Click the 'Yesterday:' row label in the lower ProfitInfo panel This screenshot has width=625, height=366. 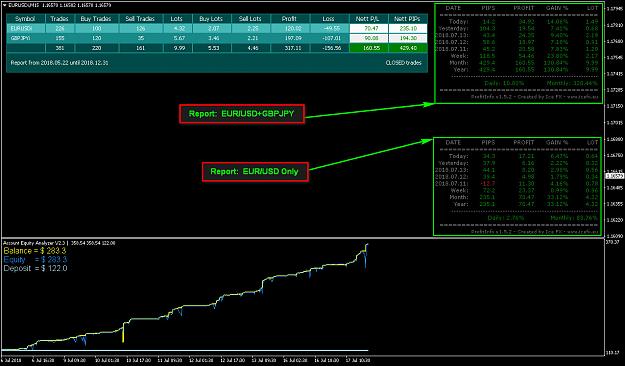click(x=454, y=163)
